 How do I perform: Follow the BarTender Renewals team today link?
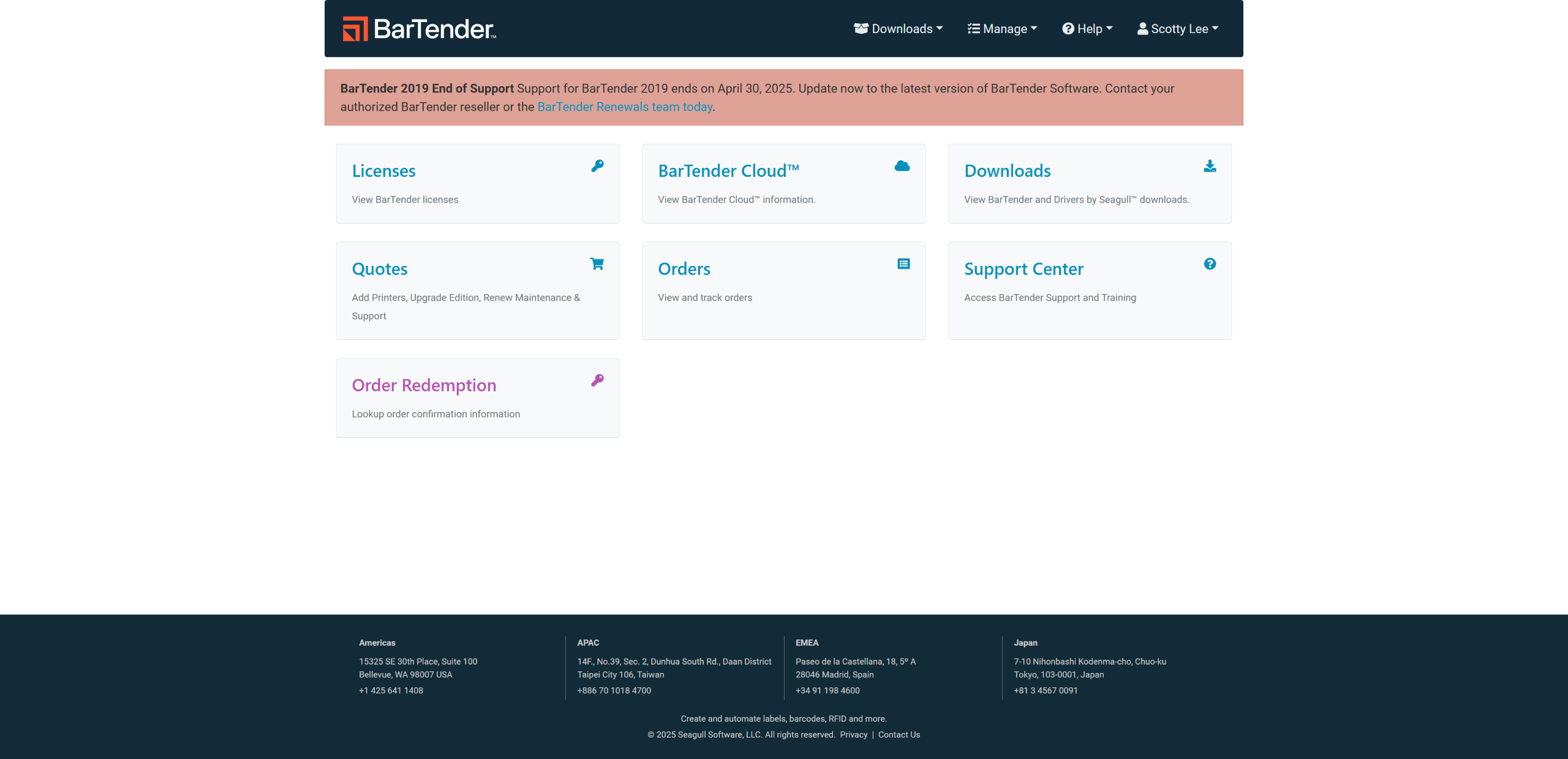point(625,107)
